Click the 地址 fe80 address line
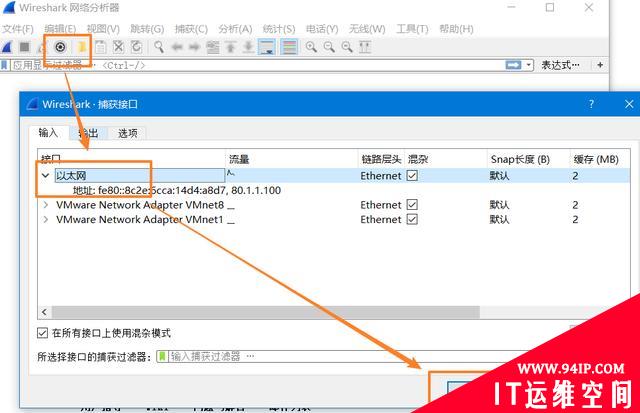Image resolution: width=640 pixels, height=413 pixels. (x=177, y=190)
